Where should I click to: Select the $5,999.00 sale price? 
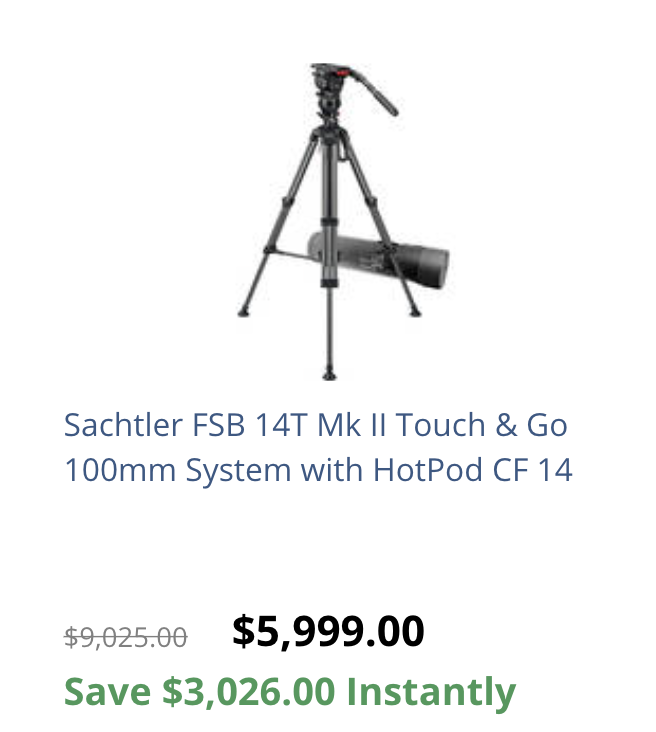[328, 631]
